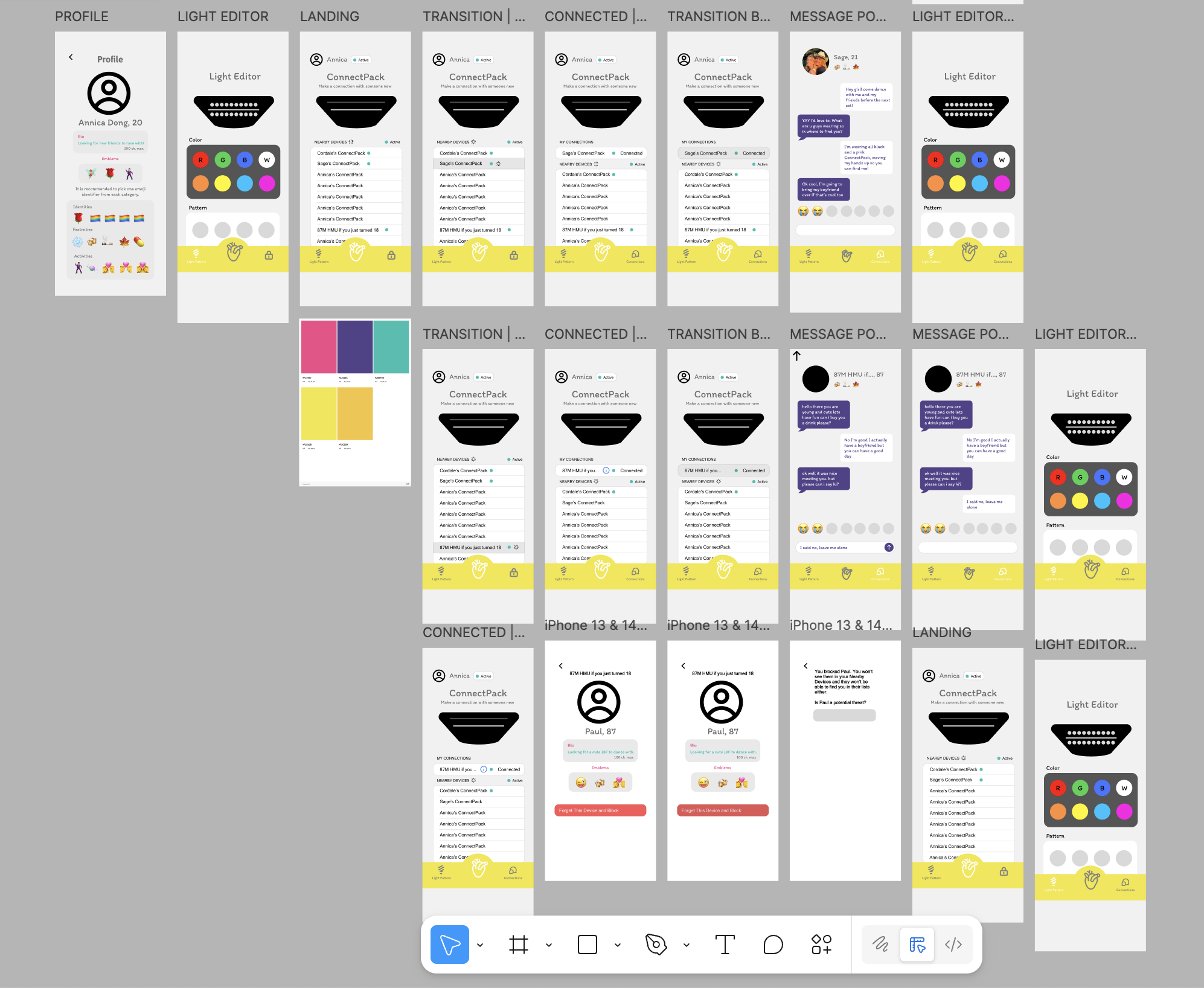Screen dimensions: 1204x988
Task: Expand the Frame tool dropdown arrow
Action: pyautogui.click(x=549, y=945)
